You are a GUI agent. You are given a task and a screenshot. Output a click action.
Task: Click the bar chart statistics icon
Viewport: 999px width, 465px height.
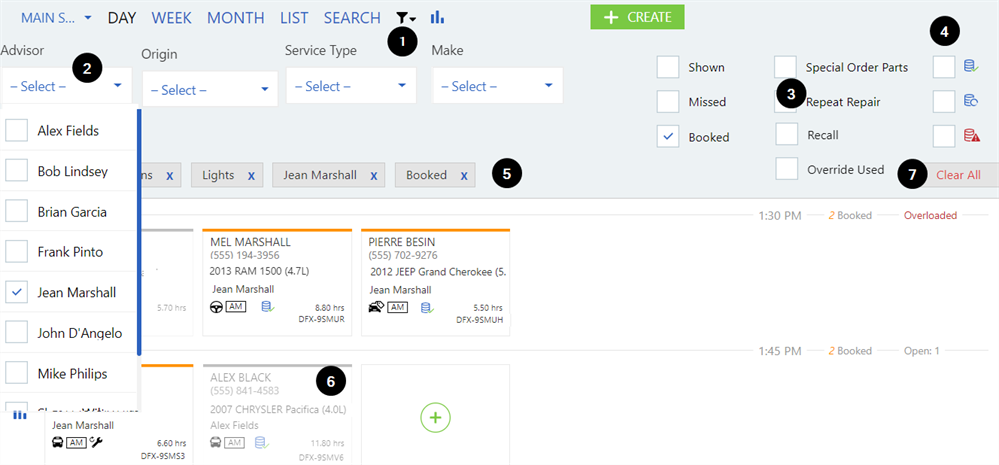(x=437, y=18)
